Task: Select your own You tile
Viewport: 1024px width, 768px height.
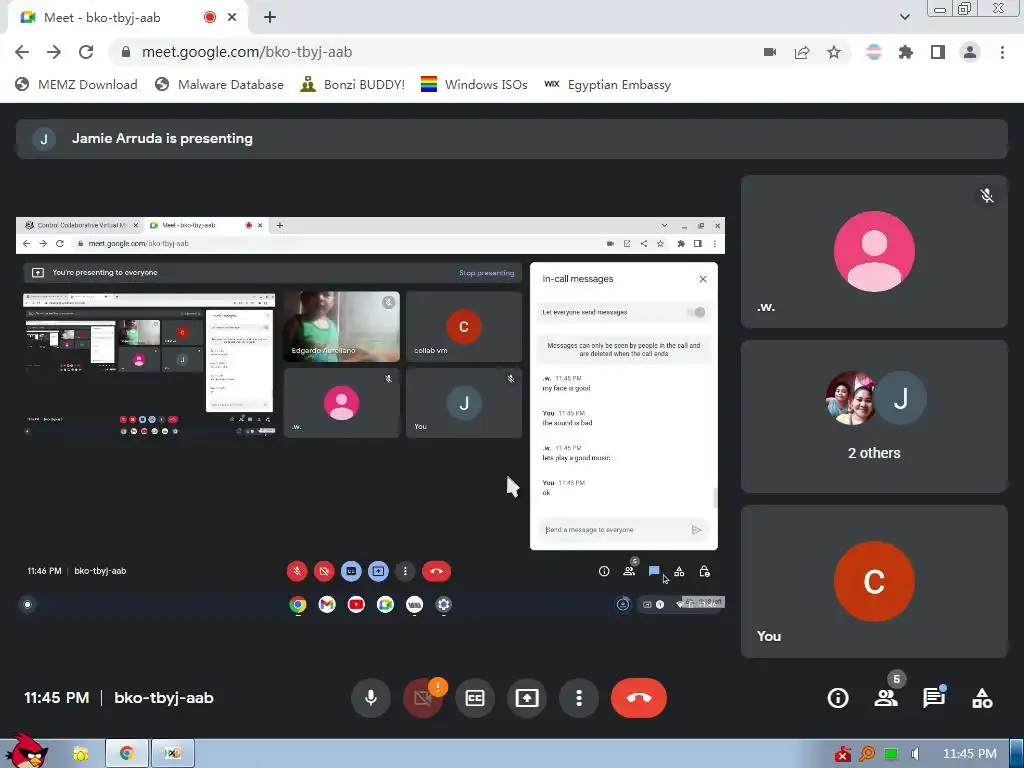Action: (x=874, y=581)
